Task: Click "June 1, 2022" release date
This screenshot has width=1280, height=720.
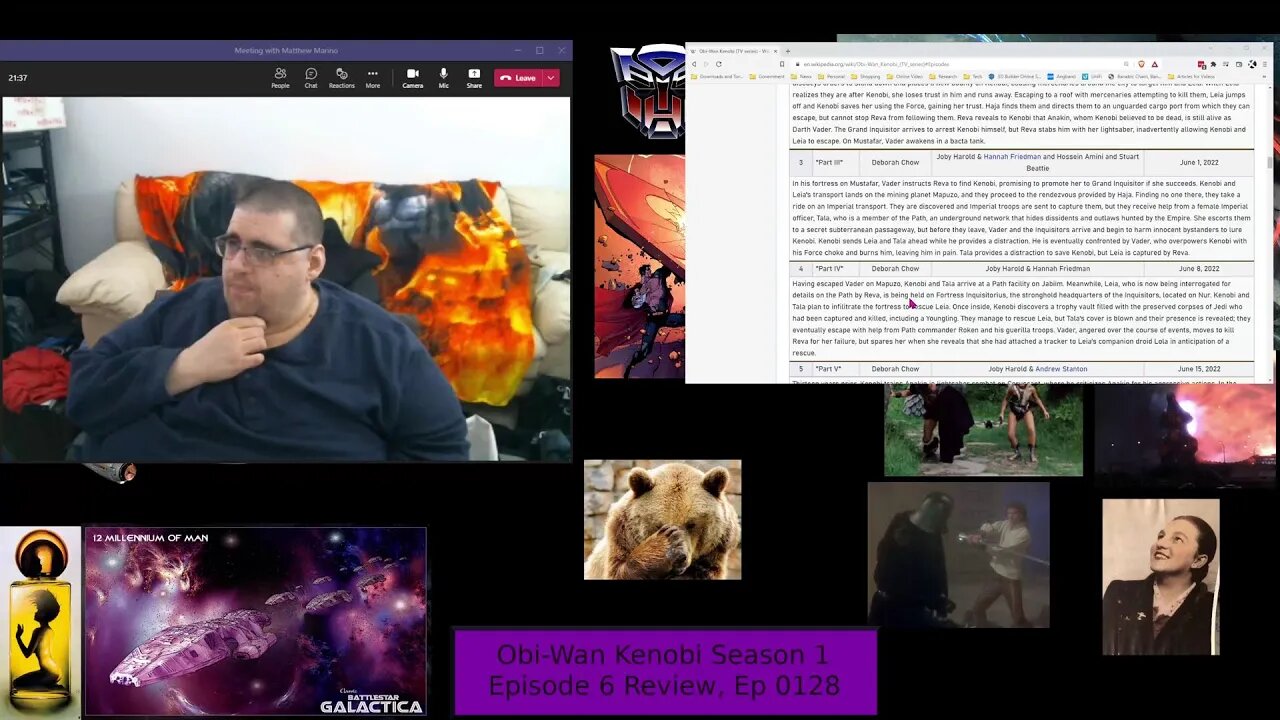Action: (x=1199, y=162)
